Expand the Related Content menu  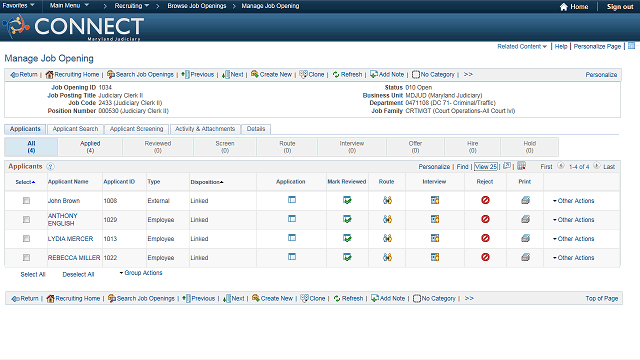click(522, 47)
